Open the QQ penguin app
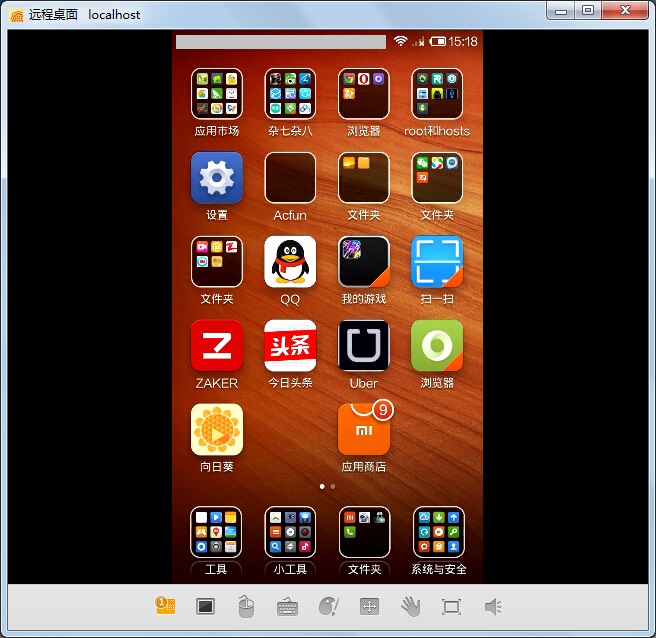The image size is (656, 638). coord(290,262)
